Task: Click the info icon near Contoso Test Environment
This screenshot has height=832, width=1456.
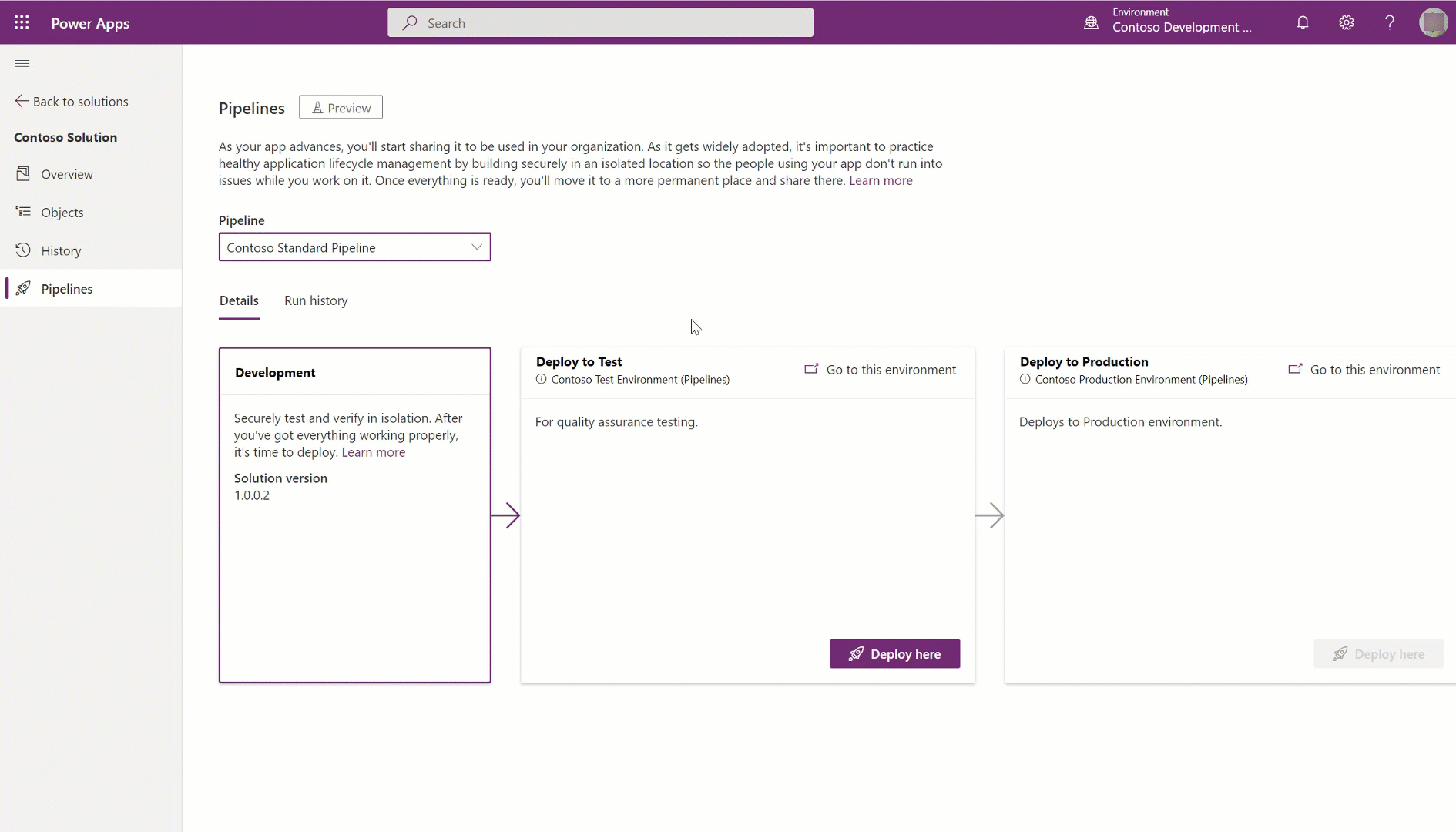Action: point(541,379)
